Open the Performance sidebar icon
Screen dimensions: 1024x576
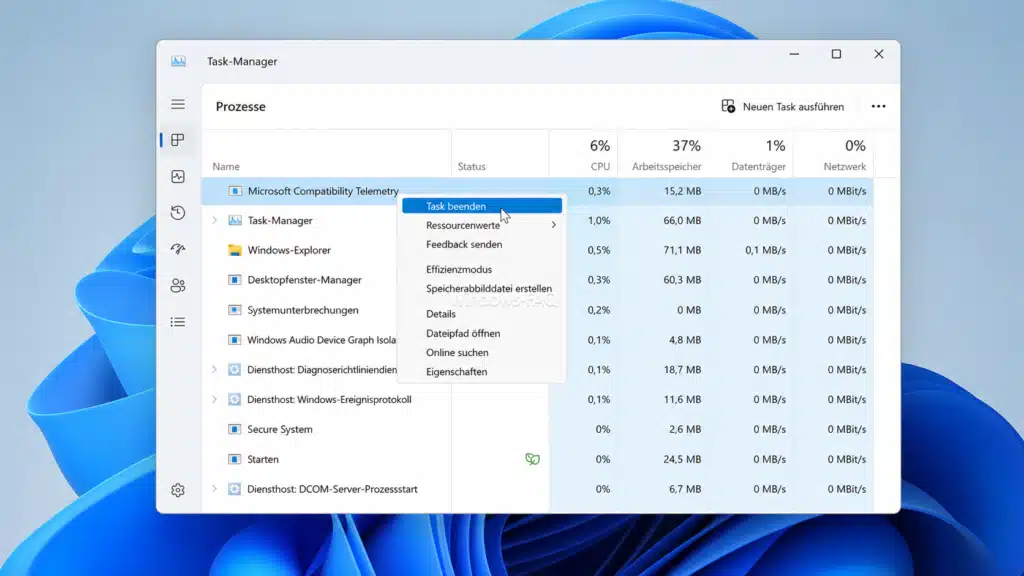(178, 176)
